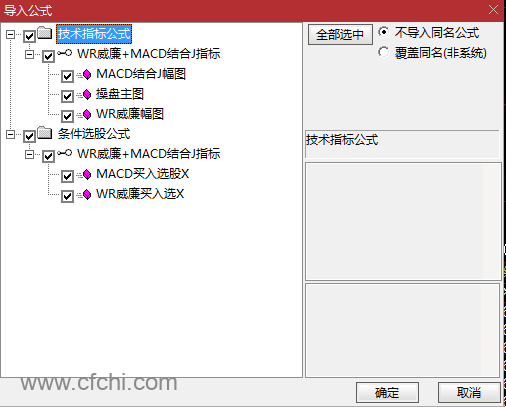Collapse the 技术指标公式 tree node

click(x=11, y=34)
